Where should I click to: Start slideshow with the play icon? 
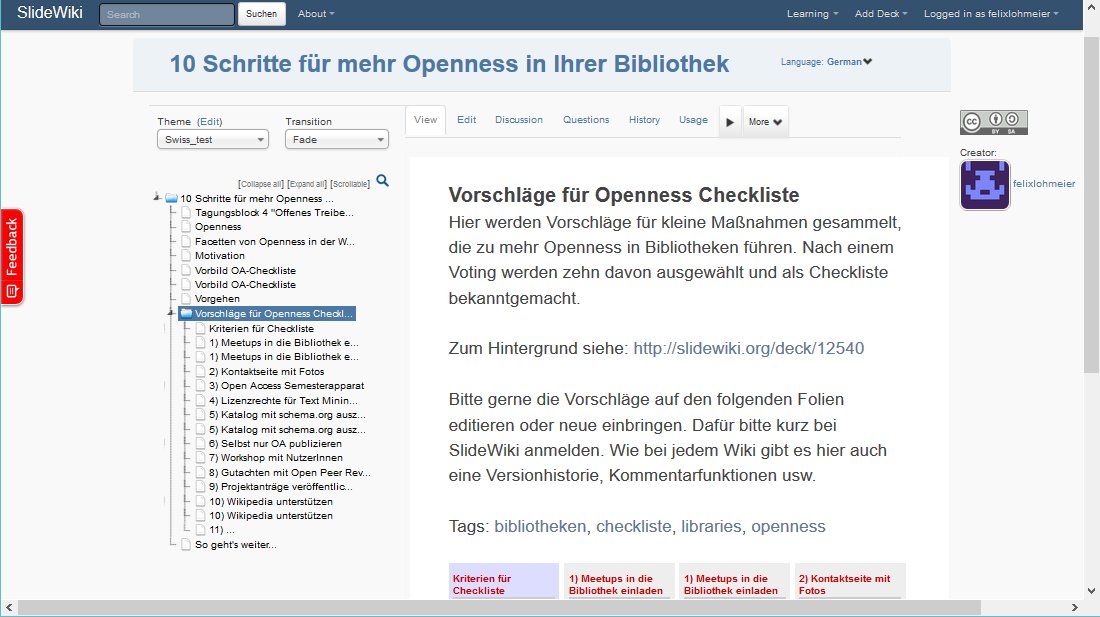[x=730, y=122]
